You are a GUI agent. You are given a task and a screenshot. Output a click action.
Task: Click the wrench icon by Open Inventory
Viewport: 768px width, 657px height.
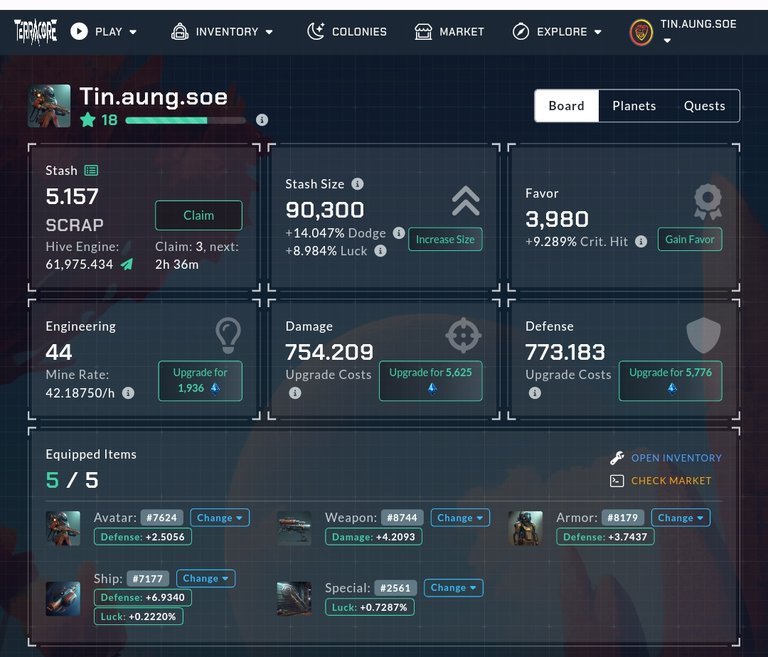617,458
